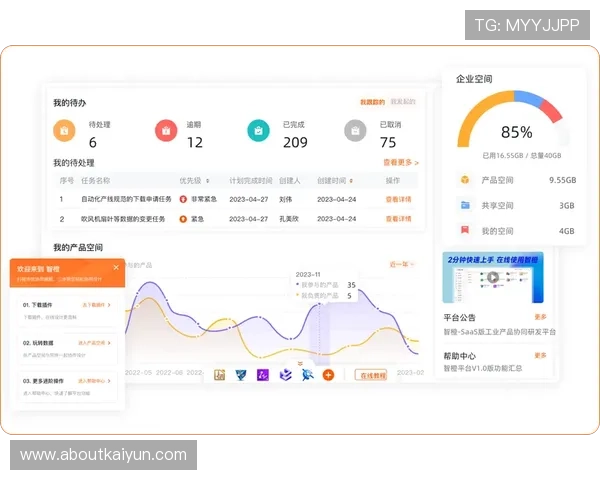Click 更多 beside 帮助中心
Image resolution: width=600 pixels, height=480 pixels.
click(540, 356)
